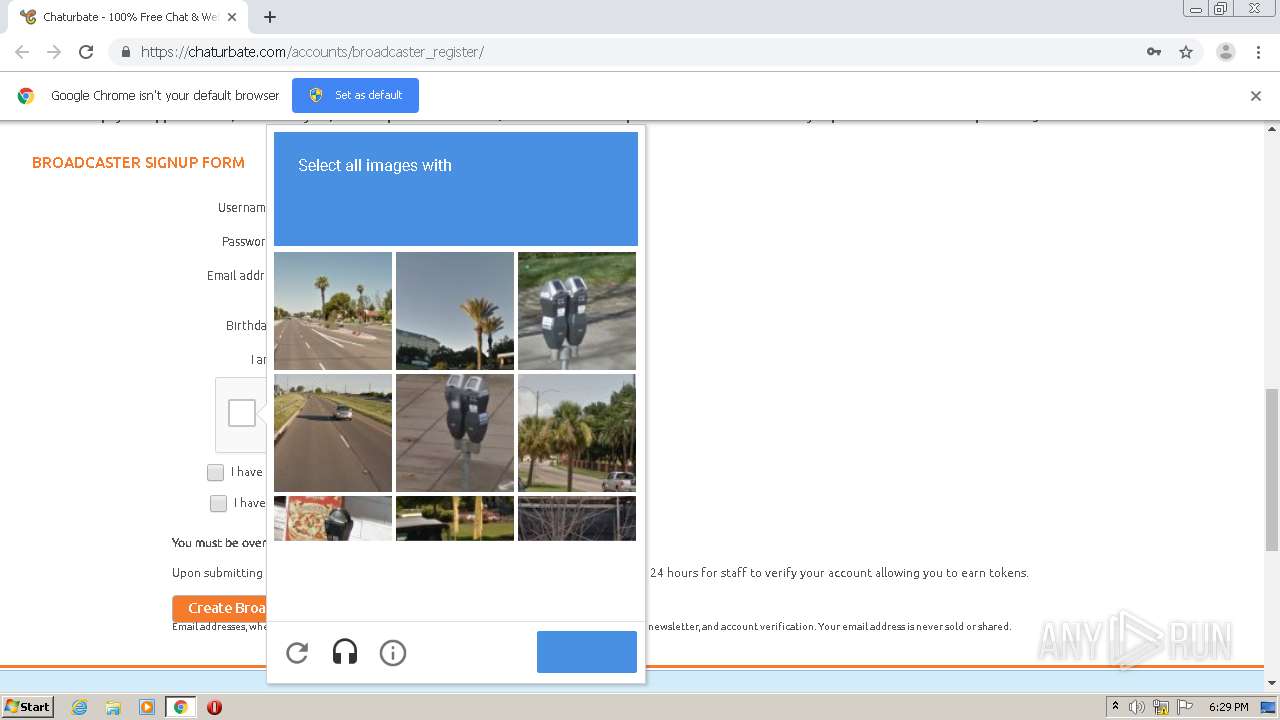Dismiss the default browser notification bar

(1256, 96)
